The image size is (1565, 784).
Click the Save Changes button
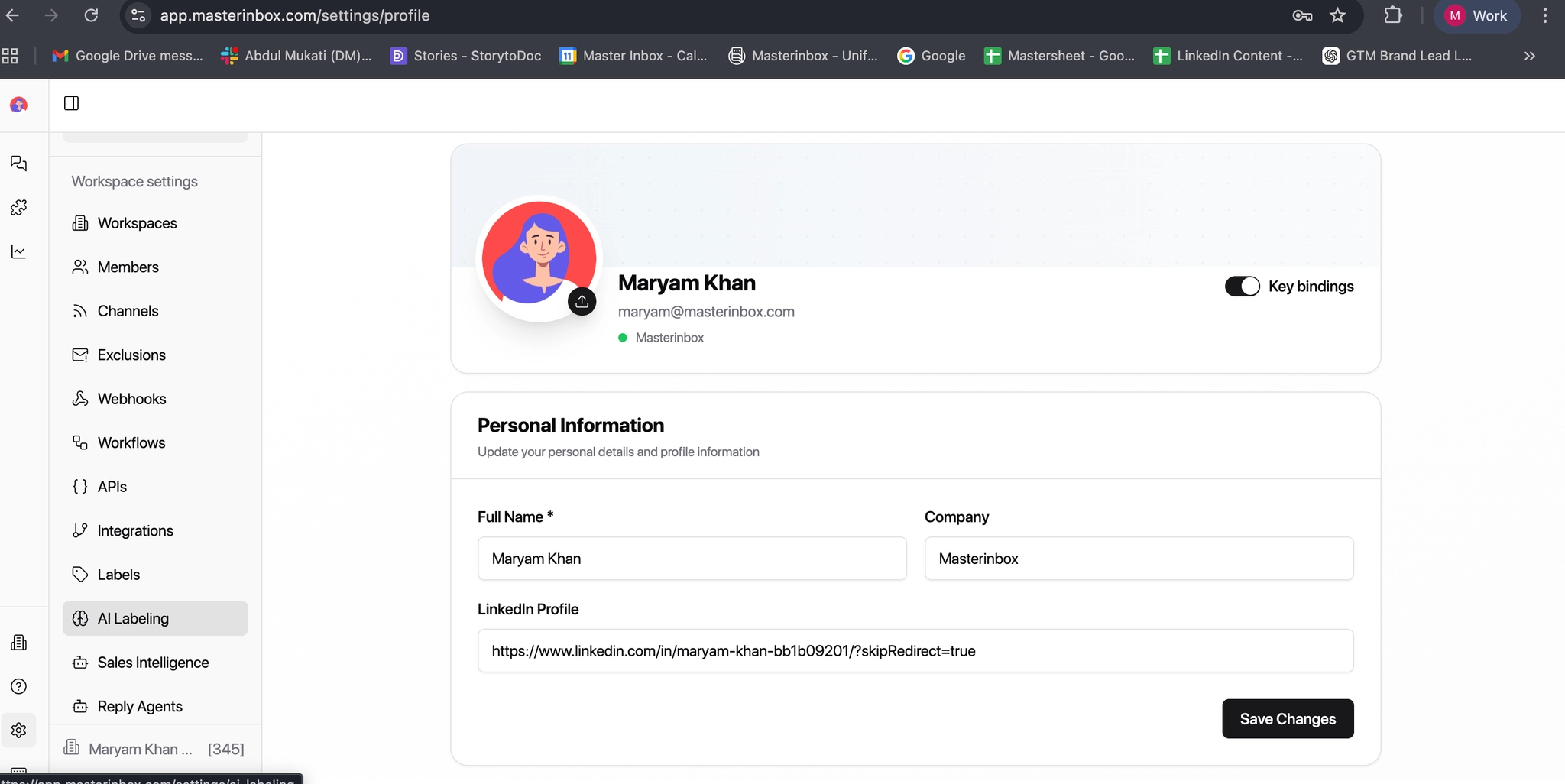tap(1288, 719)
